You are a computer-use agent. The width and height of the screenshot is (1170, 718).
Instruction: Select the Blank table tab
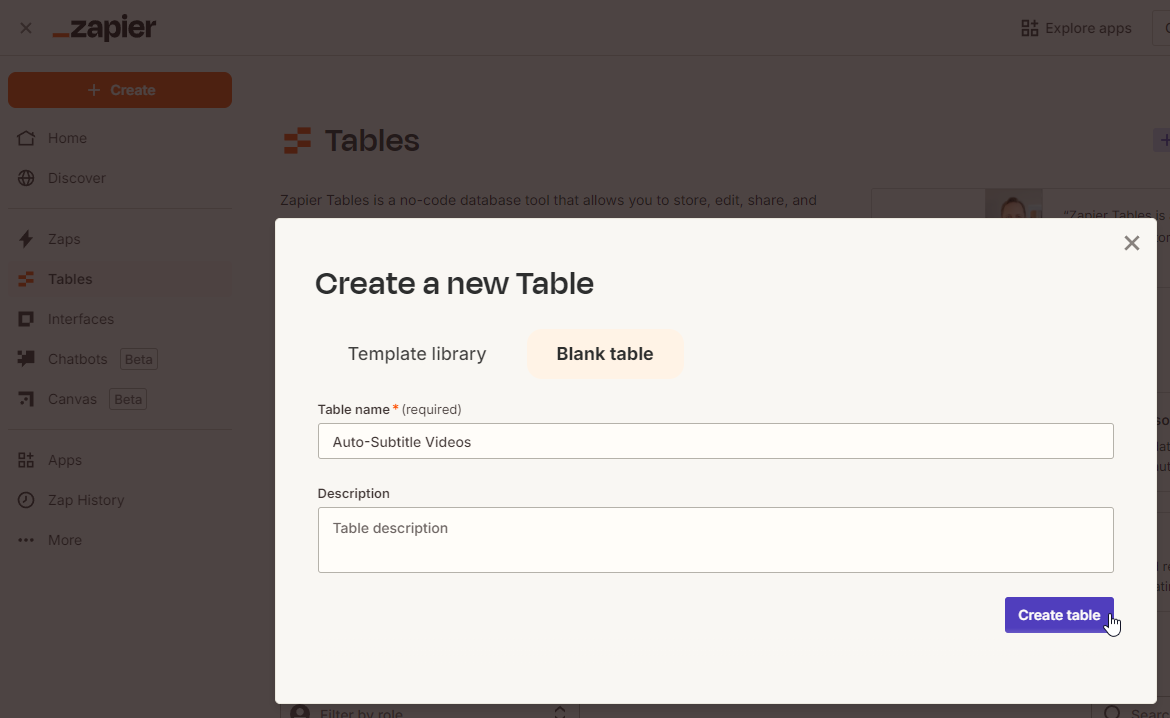coord(605,354)
